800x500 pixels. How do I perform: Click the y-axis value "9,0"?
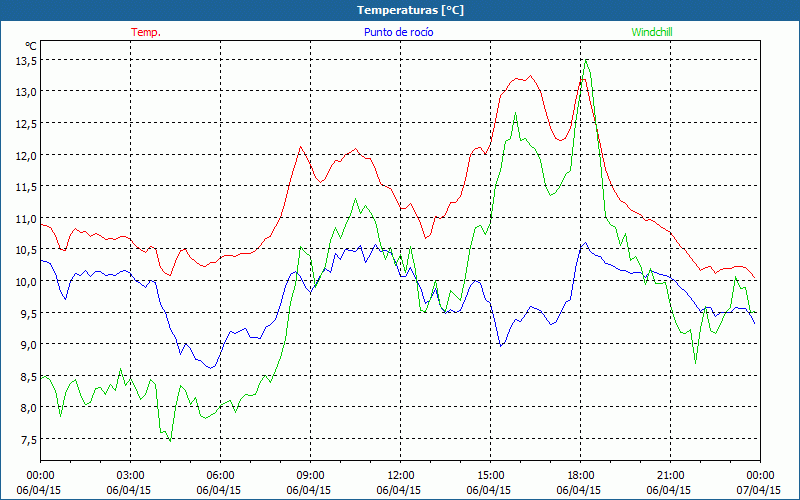click(x=29, y=344)
